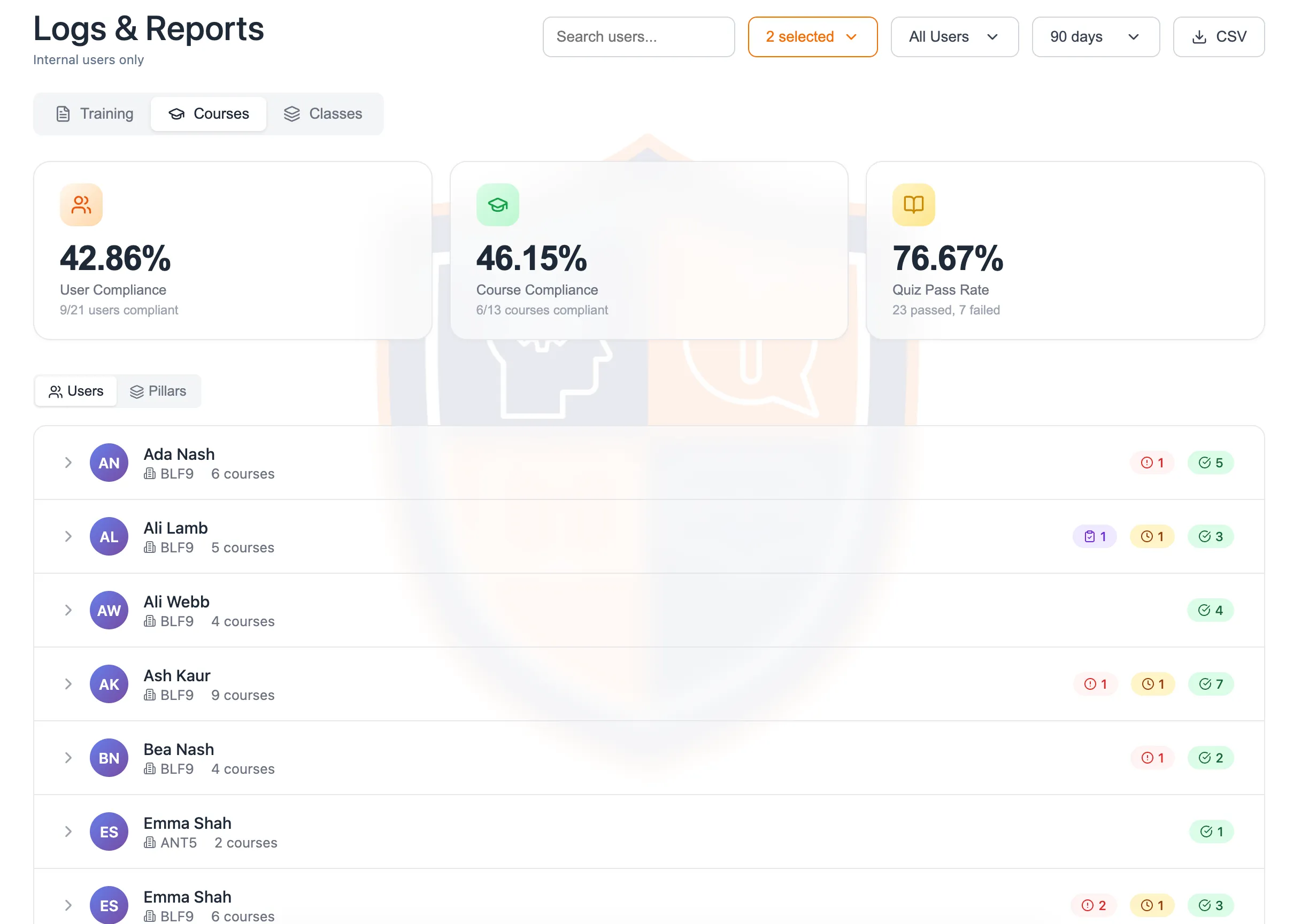1309x924 pixels.
Task: Click the 9/21 users compliant text
Action: click(x=119, y=310)
